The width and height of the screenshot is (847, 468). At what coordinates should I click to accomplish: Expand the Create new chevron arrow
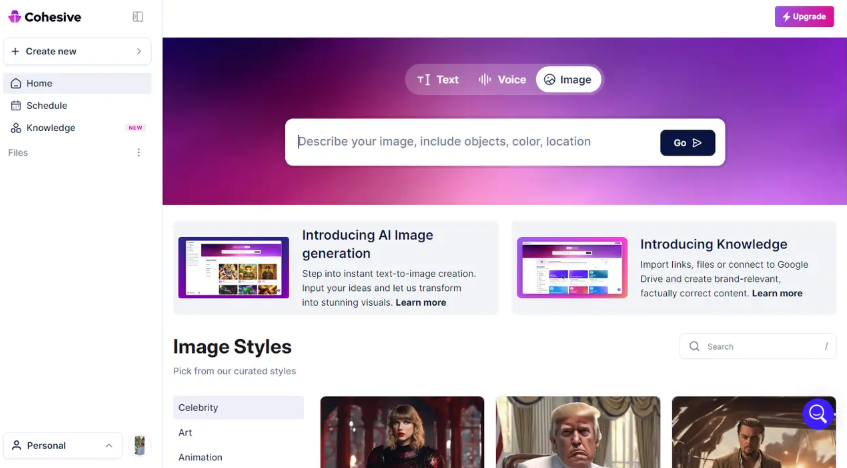coord(139,51)
